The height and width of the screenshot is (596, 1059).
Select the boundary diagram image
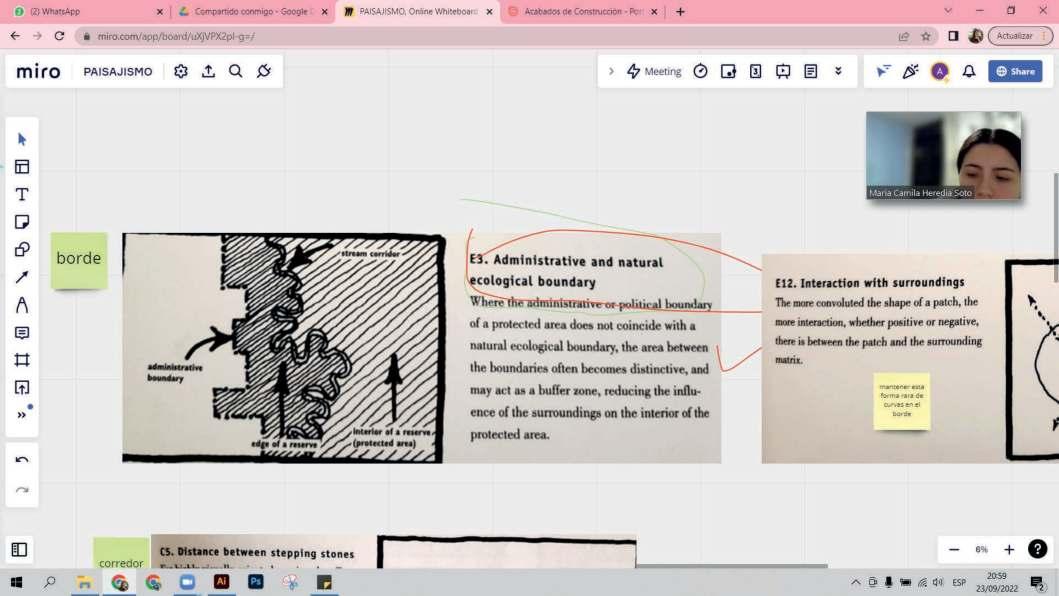tap(283, 348)
